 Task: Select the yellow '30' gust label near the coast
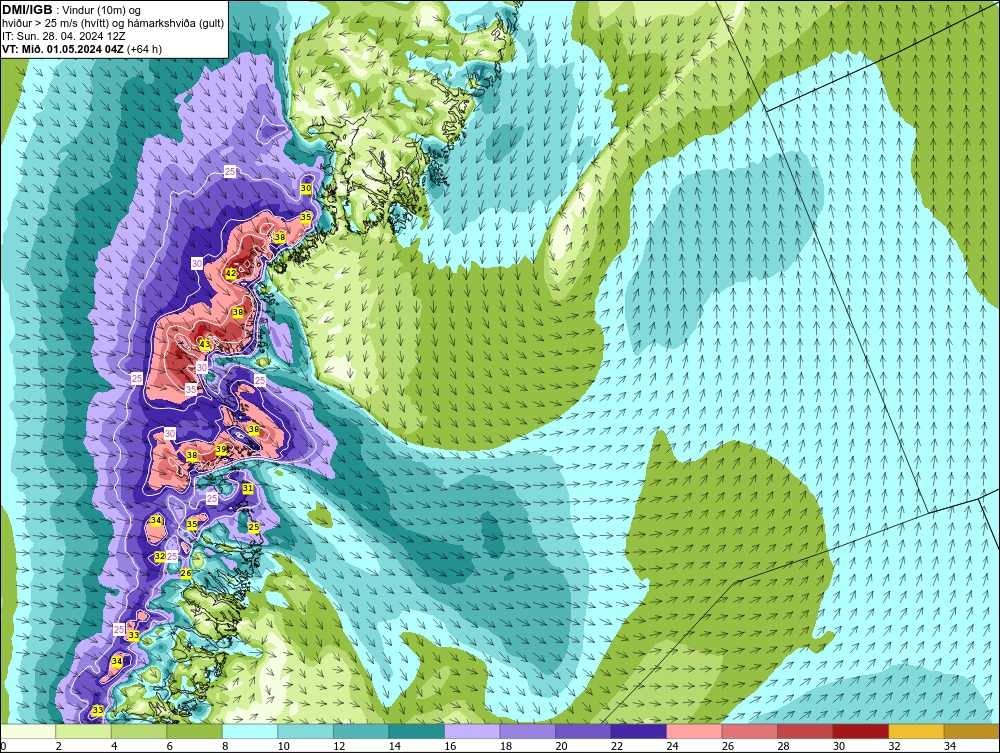pos(306,188)
